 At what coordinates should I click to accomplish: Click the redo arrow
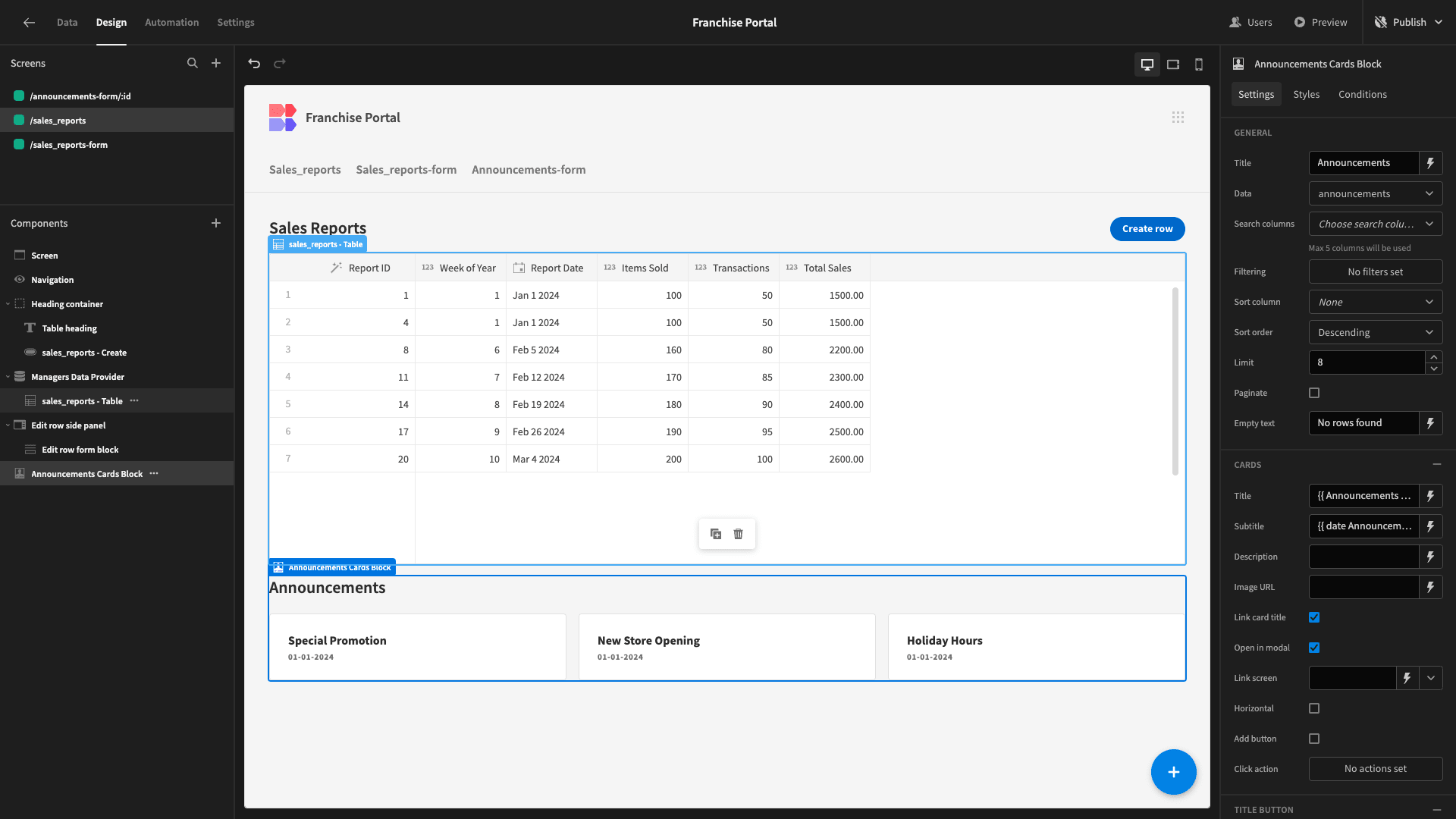point(280,64)
